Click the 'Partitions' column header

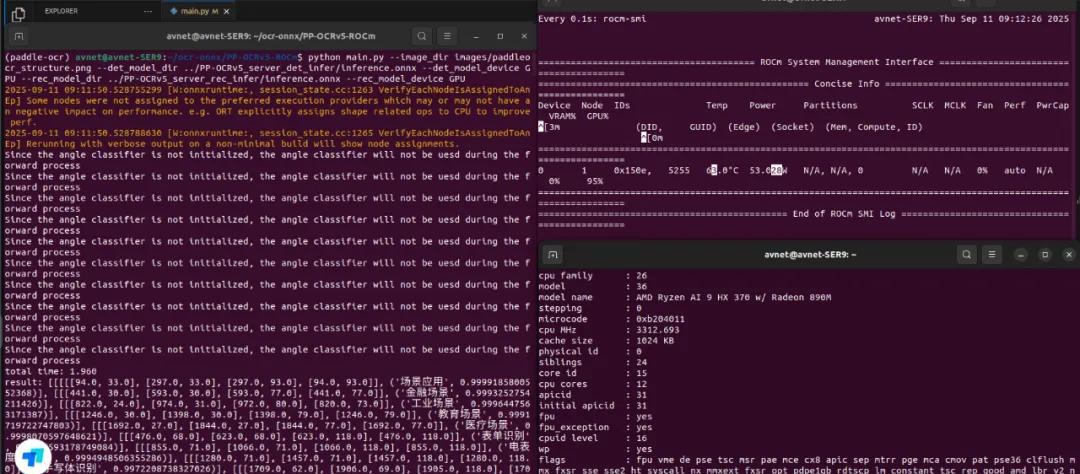click(830, 105)
